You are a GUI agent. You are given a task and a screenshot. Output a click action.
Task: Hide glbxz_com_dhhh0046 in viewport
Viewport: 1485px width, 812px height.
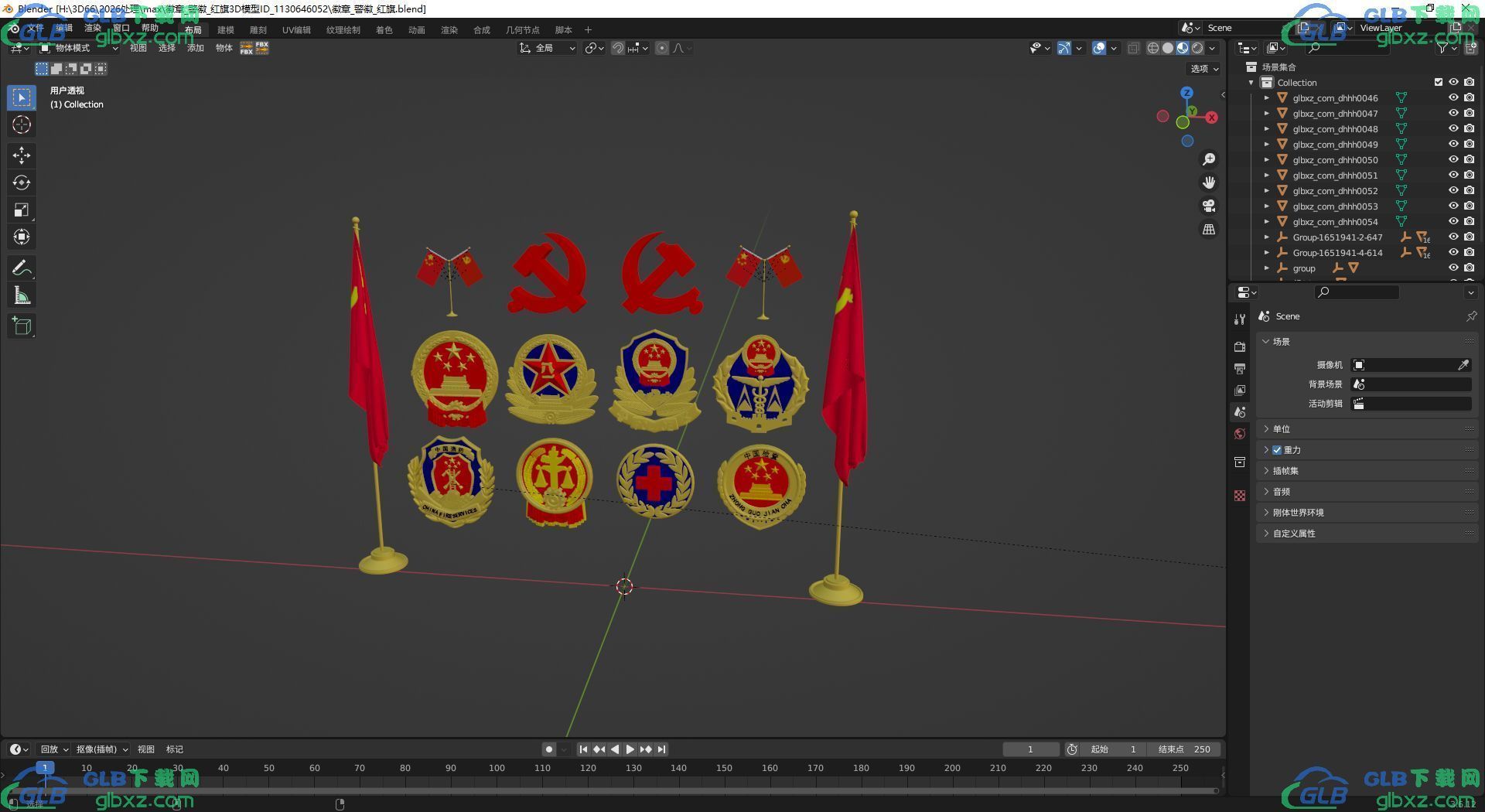click(x=1453, y=98)
